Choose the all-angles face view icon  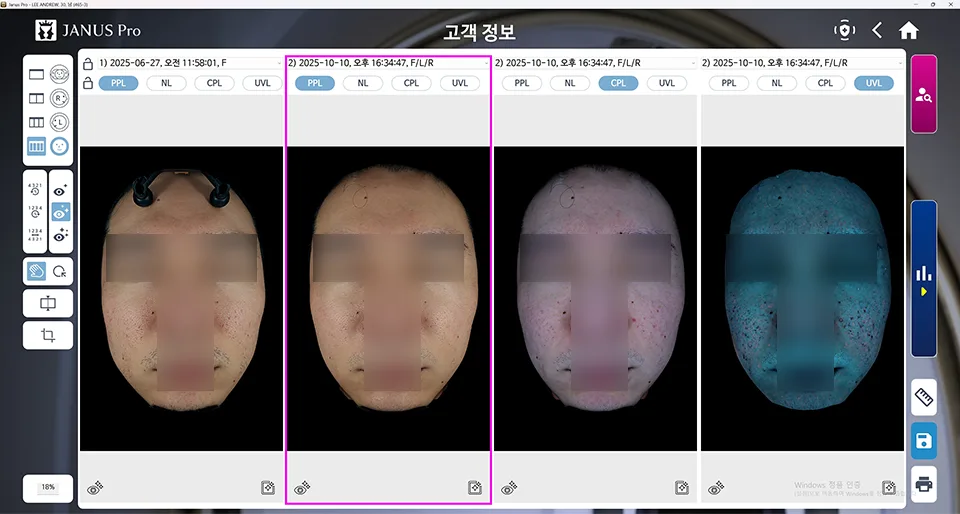pyautogui.click(x=59, y=75)
